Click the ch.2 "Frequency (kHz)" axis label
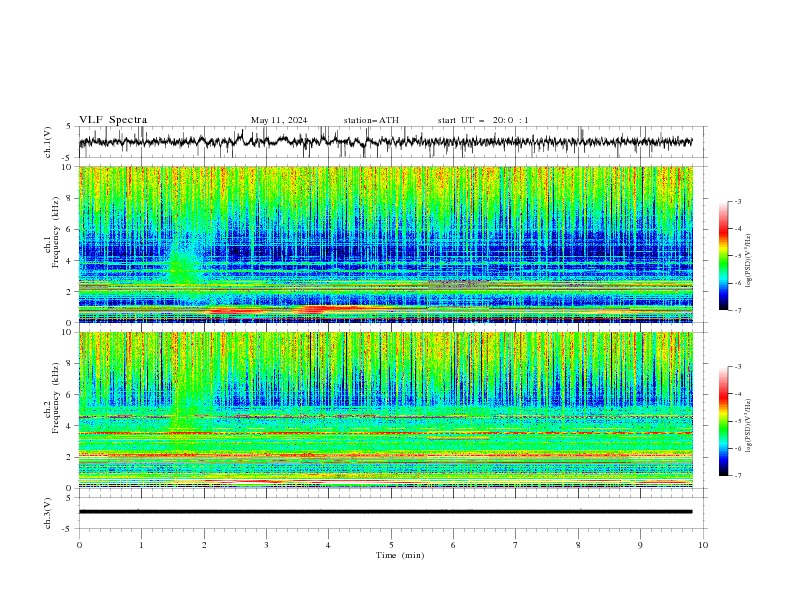 (56, 398)
